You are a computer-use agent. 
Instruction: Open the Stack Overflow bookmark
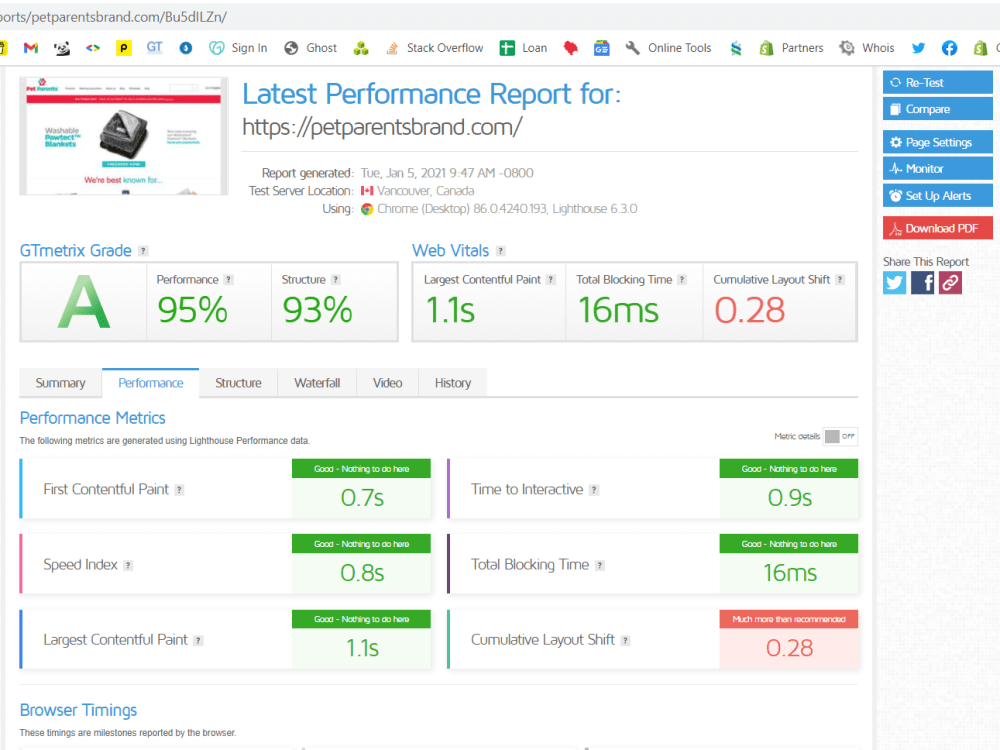tap(435, 48)
